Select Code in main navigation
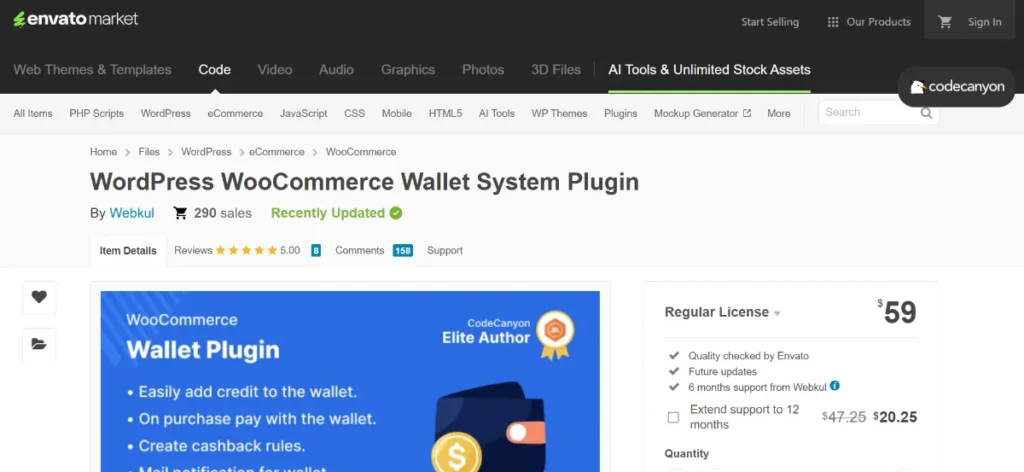 click(x=214, y=70)
